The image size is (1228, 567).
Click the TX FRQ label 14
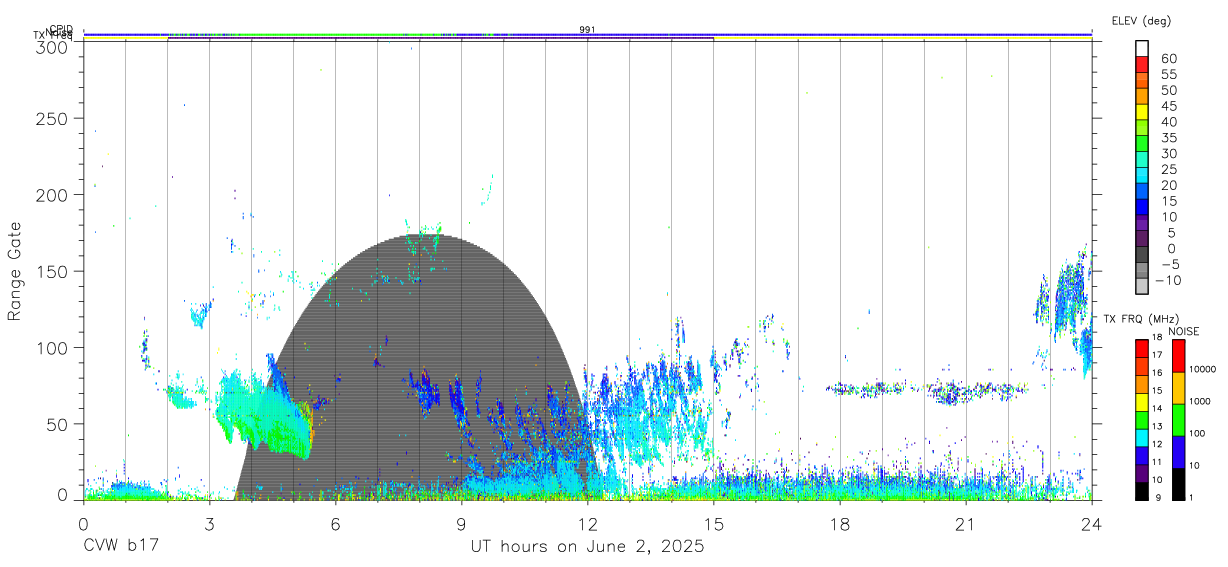point(1156,408)
